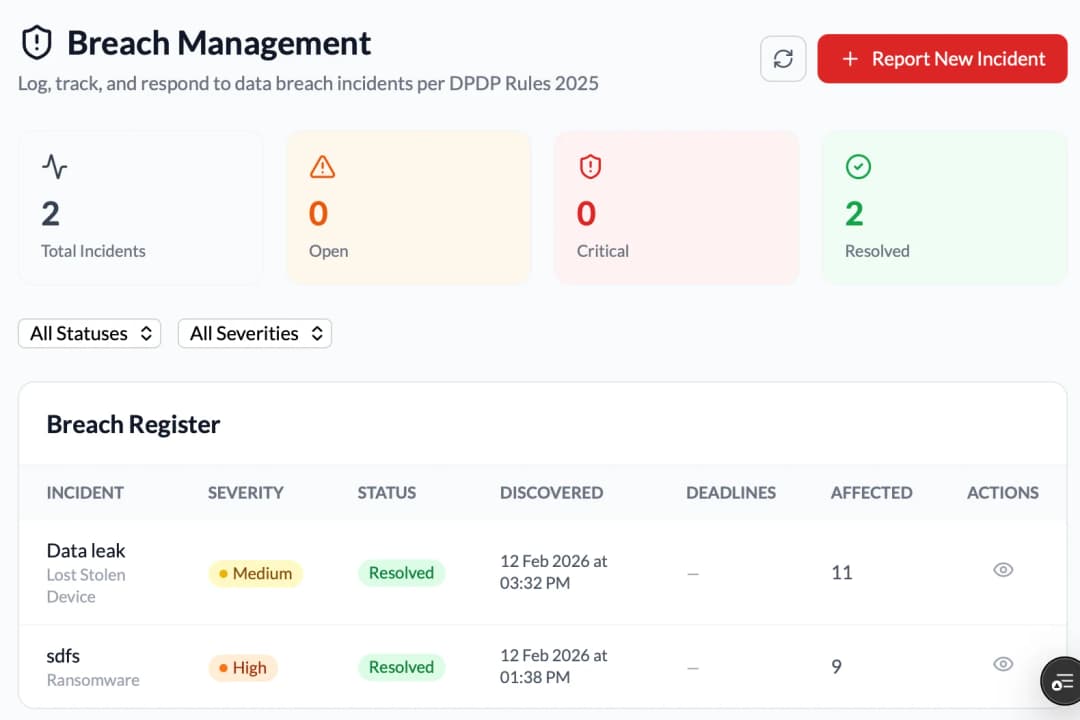Click the activity pulse icon on Total Incidents card
This screenshot has width=1080, height=720.
(x=54, y=168)
